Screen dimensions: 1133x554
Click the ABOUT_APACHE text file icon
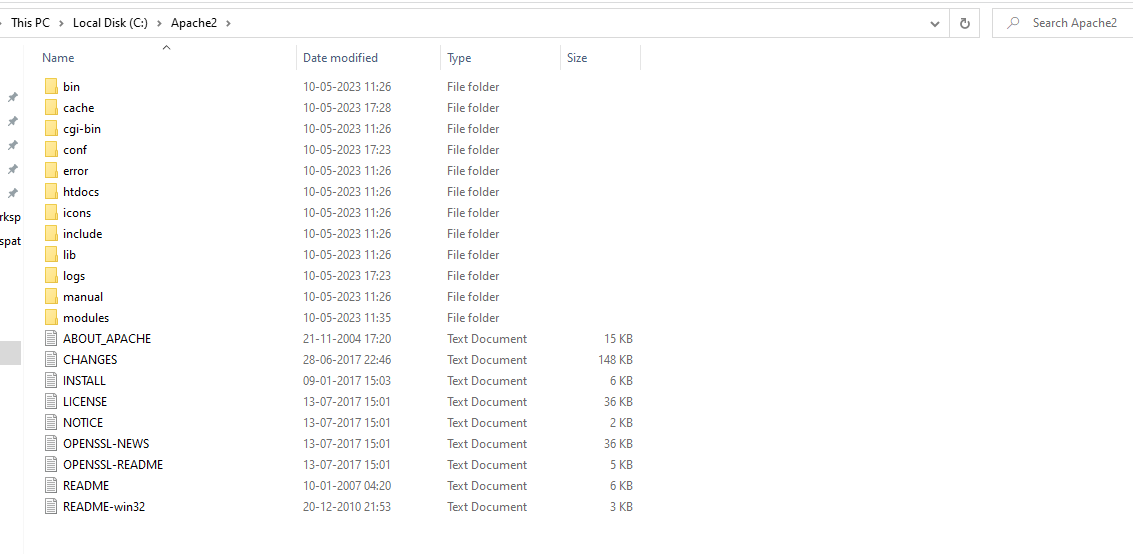(51, 338)
